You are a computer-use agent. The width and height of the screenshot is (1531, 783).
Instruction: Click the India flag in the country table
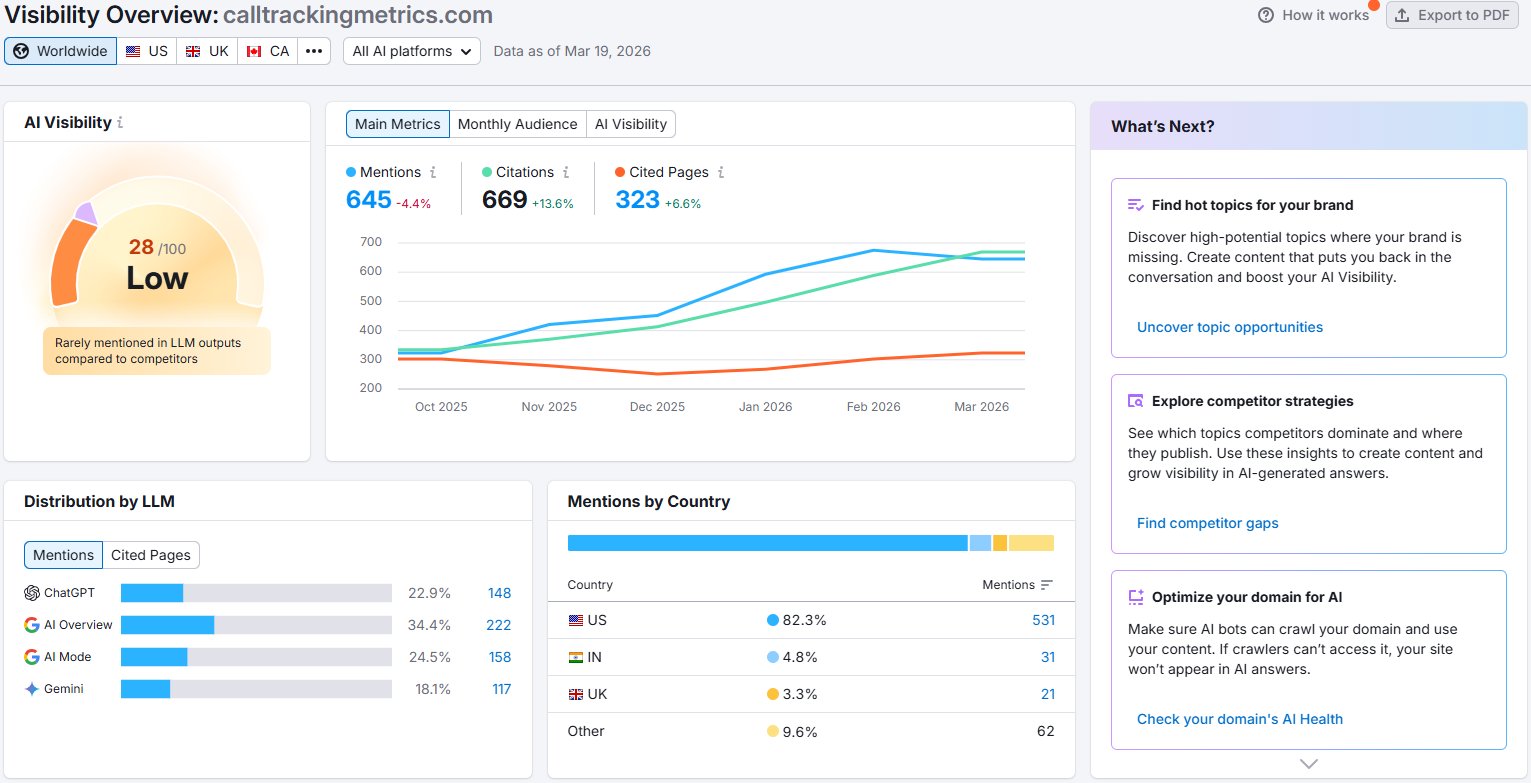(x=575, y=657)
